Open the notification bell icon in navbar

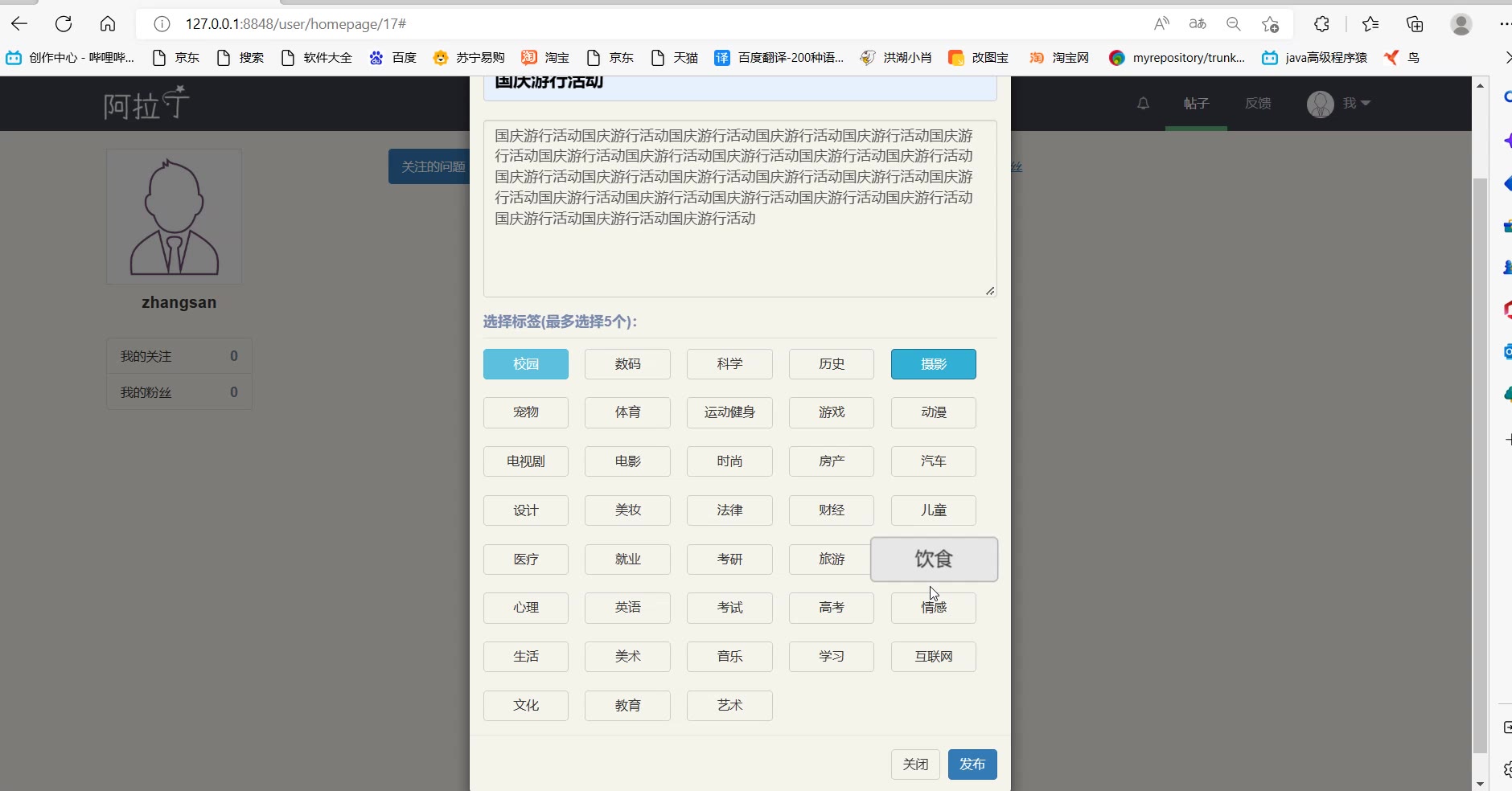tap(1143, 104)
